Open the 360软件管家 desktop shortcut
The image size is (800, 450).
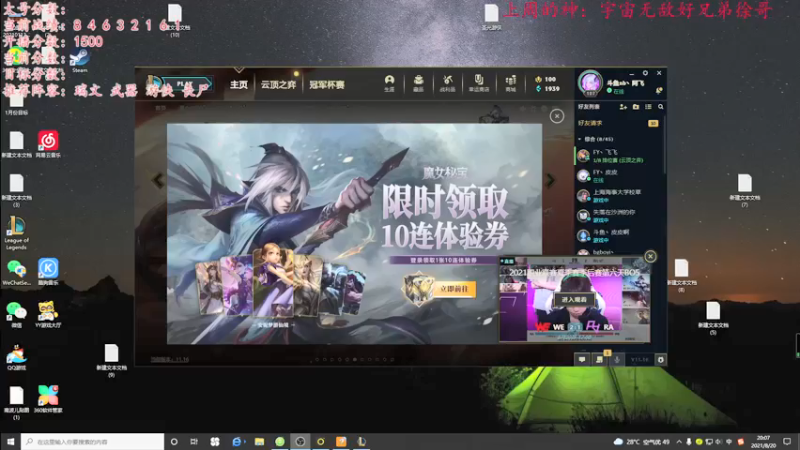[48, 399]
